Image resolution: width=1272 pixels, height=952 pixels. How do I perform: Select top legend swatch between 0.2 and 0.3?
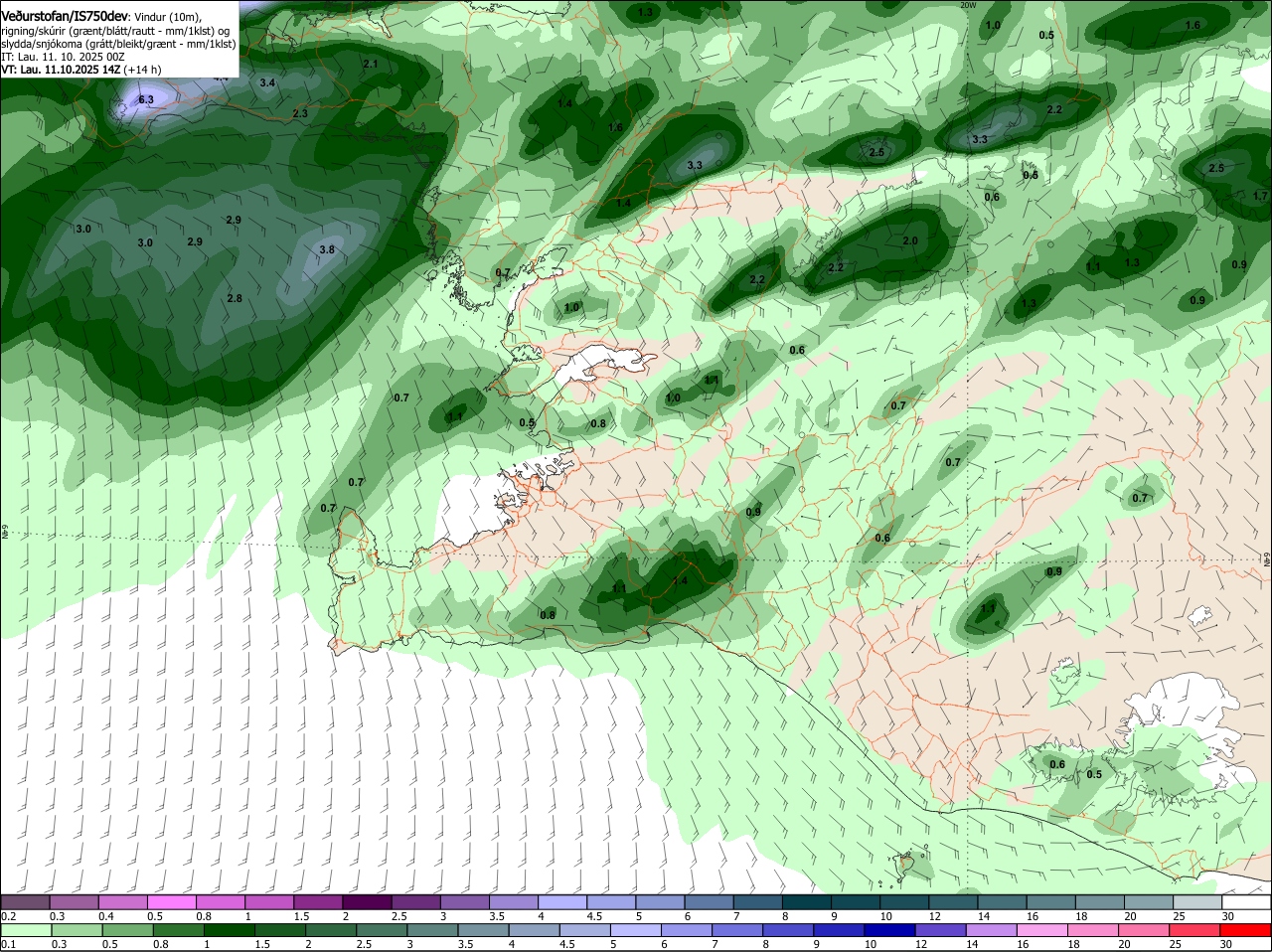point(26,901)
